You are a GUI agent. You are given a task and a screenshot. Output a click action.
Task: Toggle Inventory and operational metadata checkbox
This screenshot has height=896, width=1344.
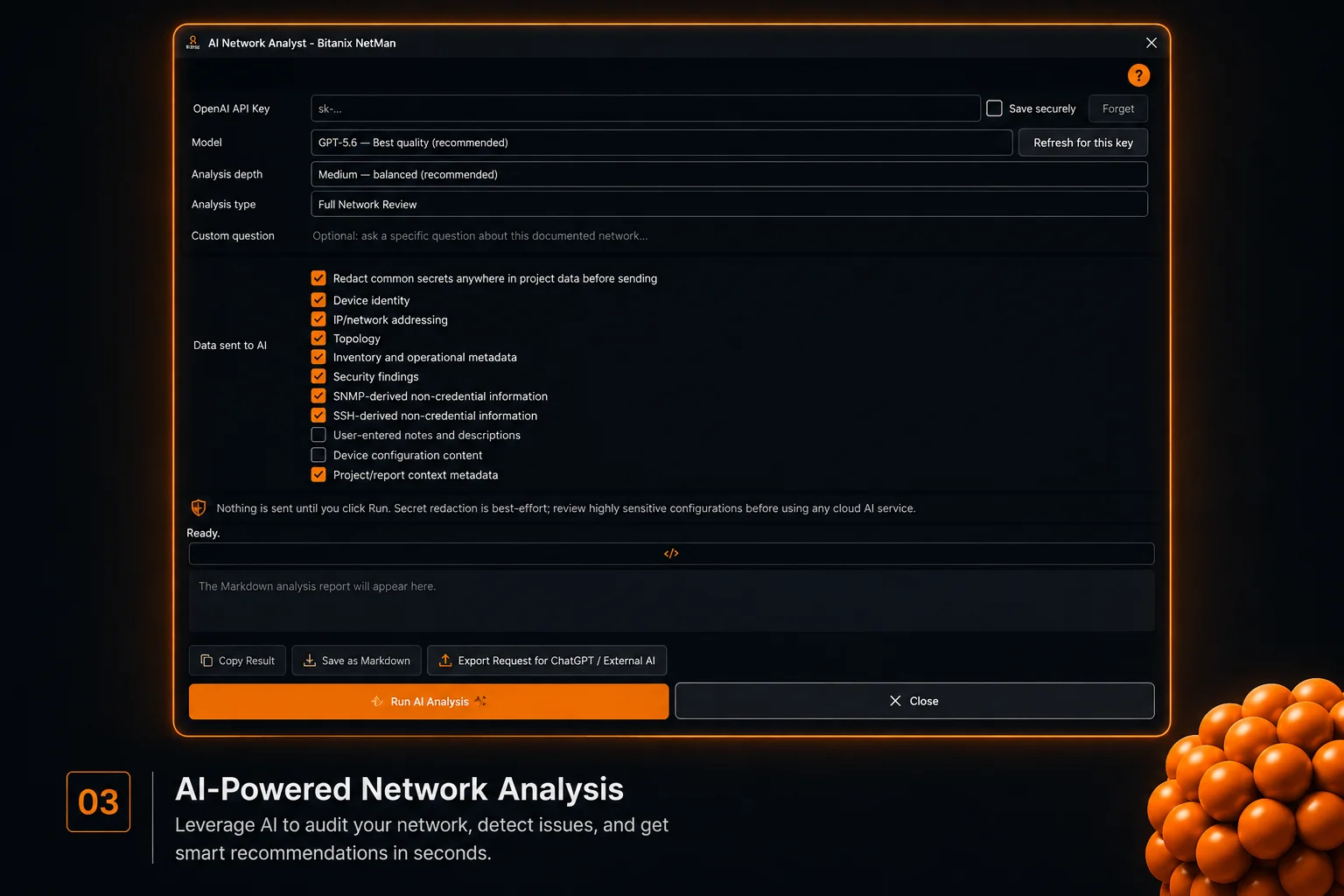(318, 357)
